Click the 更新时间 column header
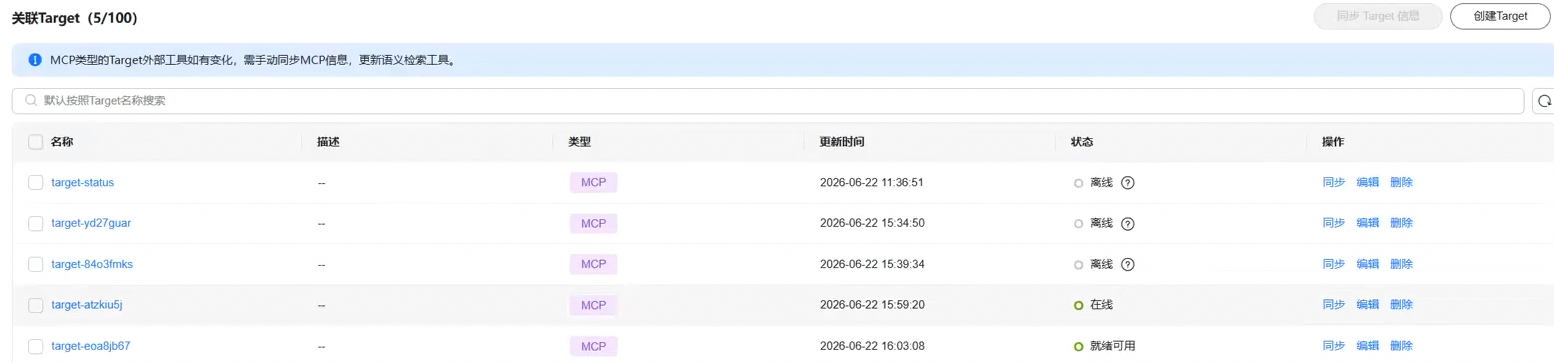The width and height of the screenshot is (1554, 363). [x=842, y=142]
